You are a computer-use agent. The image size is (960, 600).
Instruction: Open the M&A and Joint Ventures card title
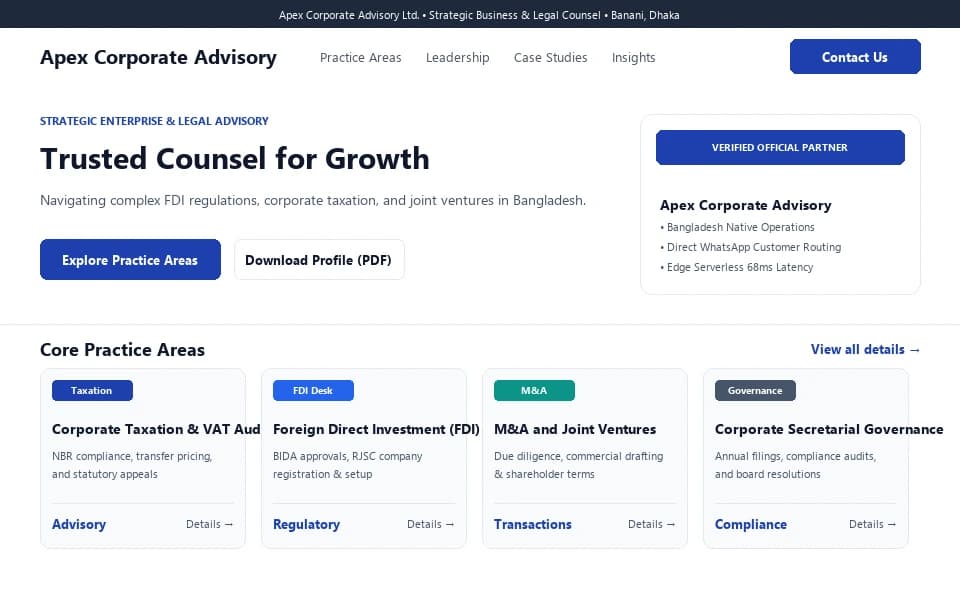(x=575, y=429)
